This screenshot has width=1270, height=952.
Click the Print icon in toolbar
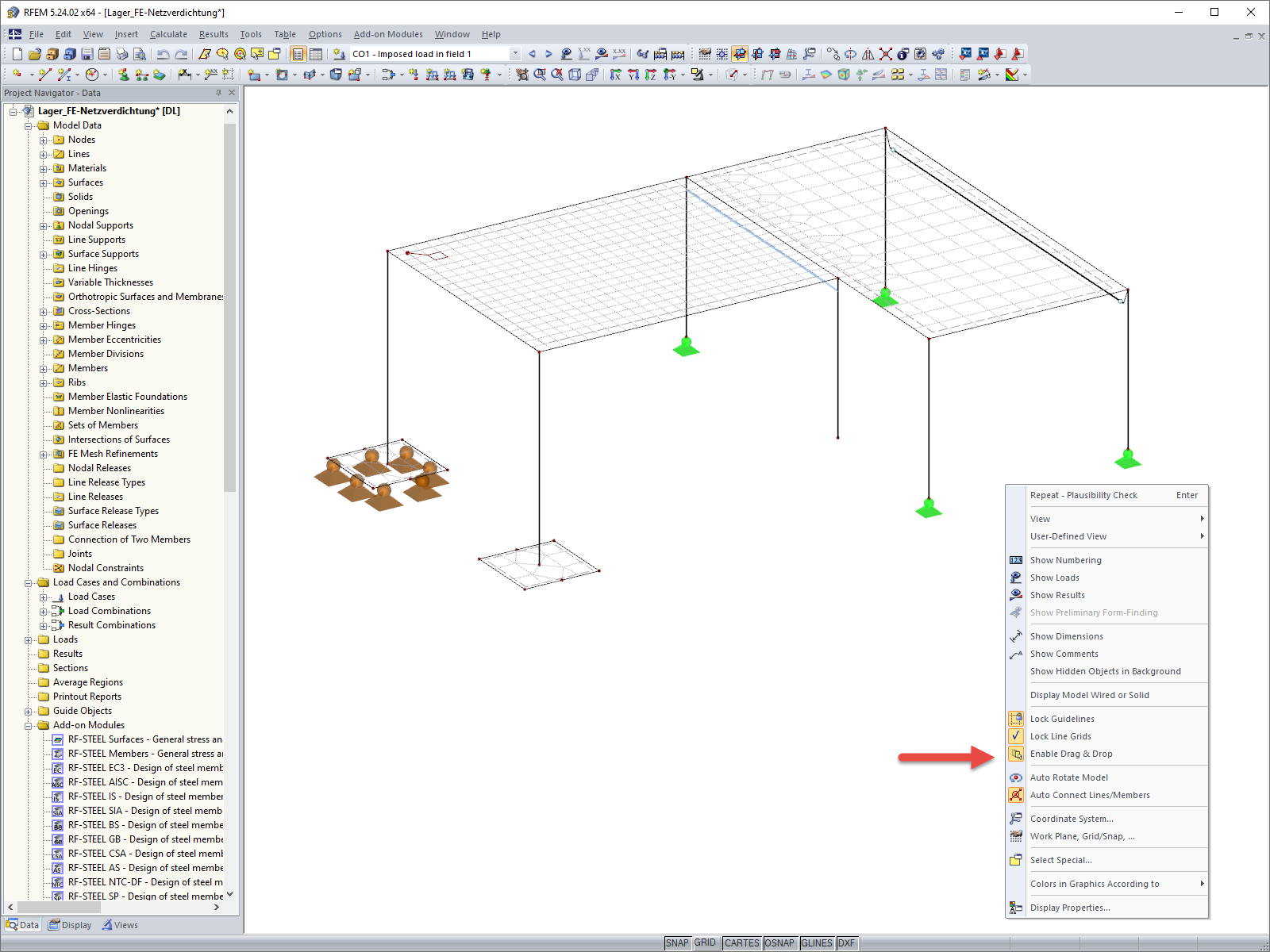click(x=122, y=54)
